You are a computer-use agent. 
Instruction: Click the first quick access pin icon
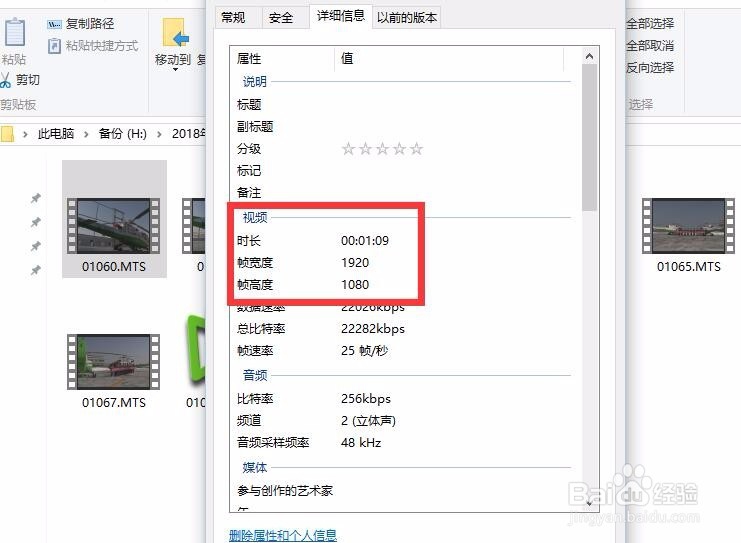pos(35,198)
